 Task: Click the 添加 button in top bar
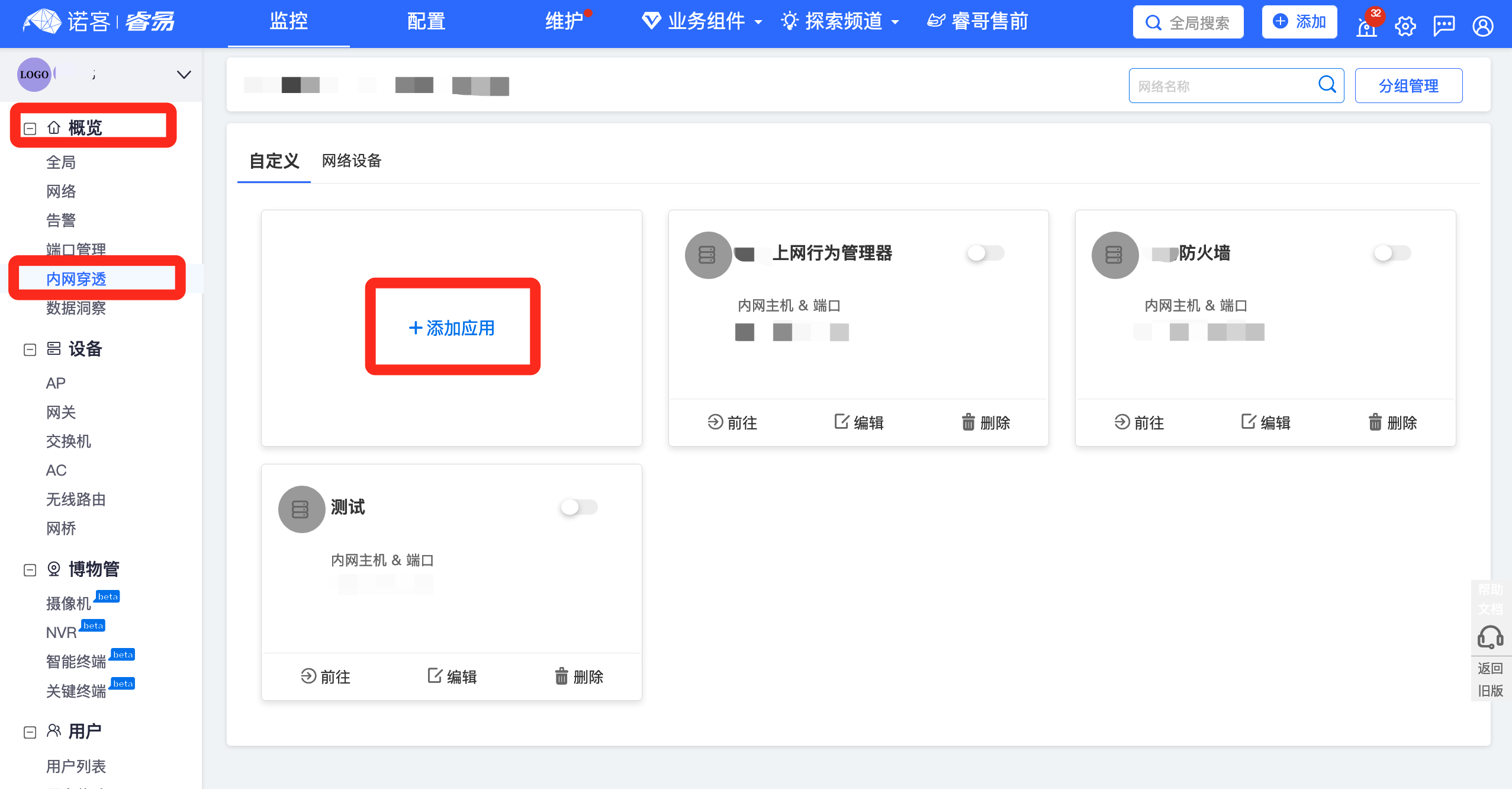[x=1299, y=22]
